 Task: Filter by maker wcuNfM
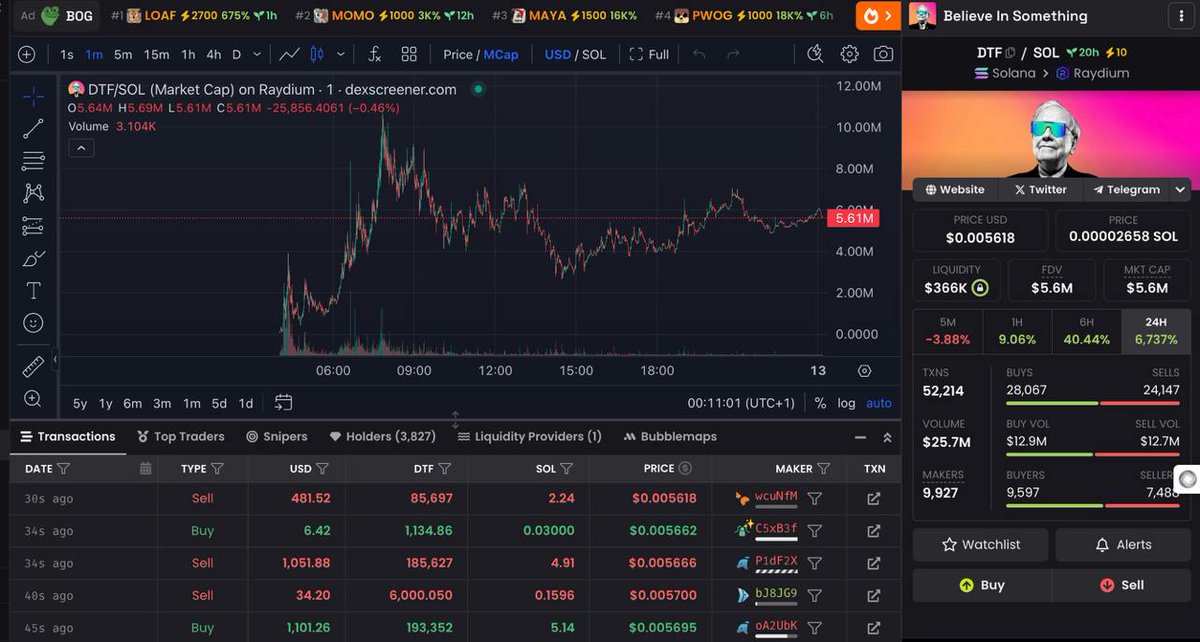click(x=815, y=498)
